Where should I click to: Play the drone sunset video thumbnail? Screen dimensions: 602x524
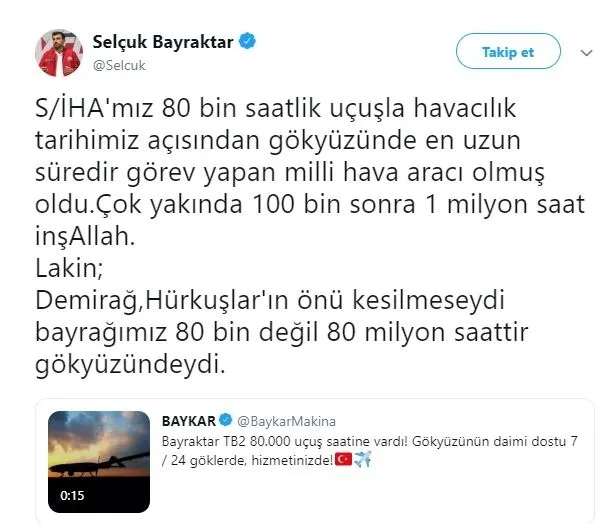click(x=99, y=462)
